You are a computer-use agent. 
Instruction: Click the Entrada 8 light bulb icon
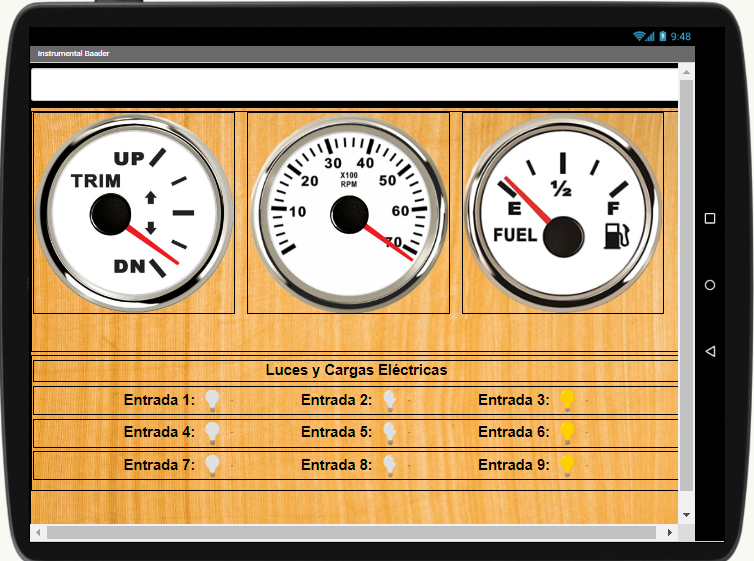point(390,465)
